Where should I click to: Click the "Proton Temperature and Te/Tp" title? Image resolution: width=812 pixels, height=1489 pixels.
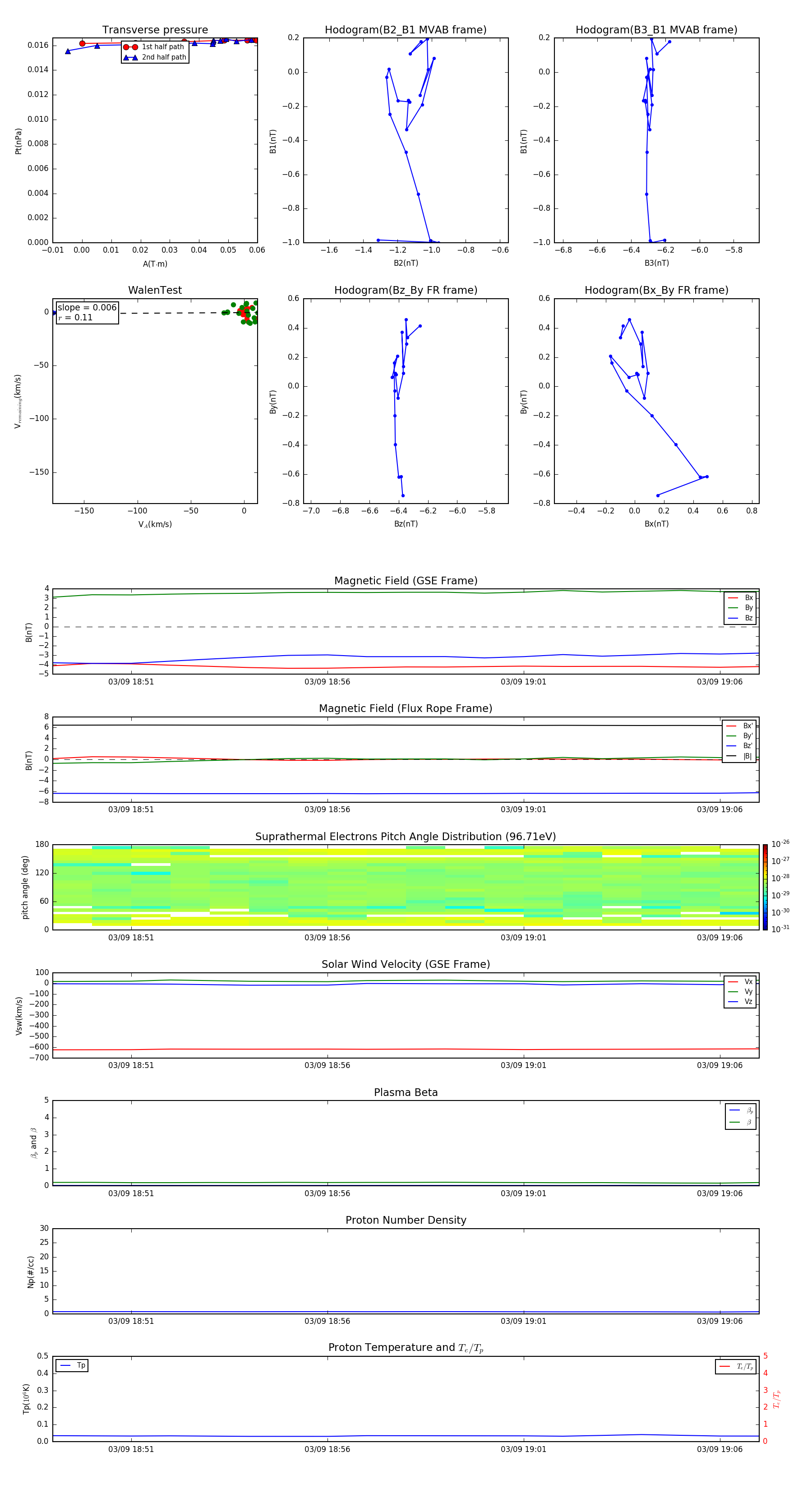(406, 1348)
